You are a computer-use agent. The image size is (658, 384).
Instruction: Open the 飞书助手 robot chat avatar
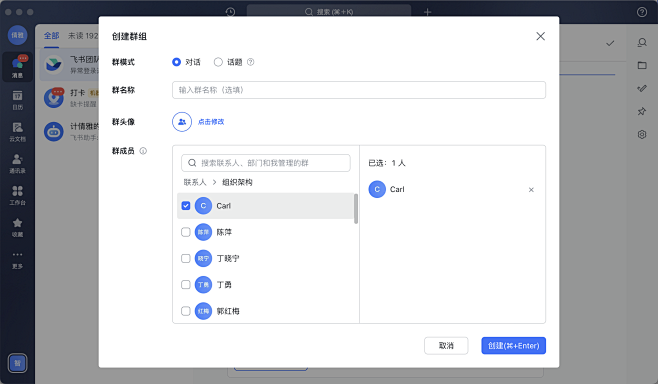coord(54,131)
